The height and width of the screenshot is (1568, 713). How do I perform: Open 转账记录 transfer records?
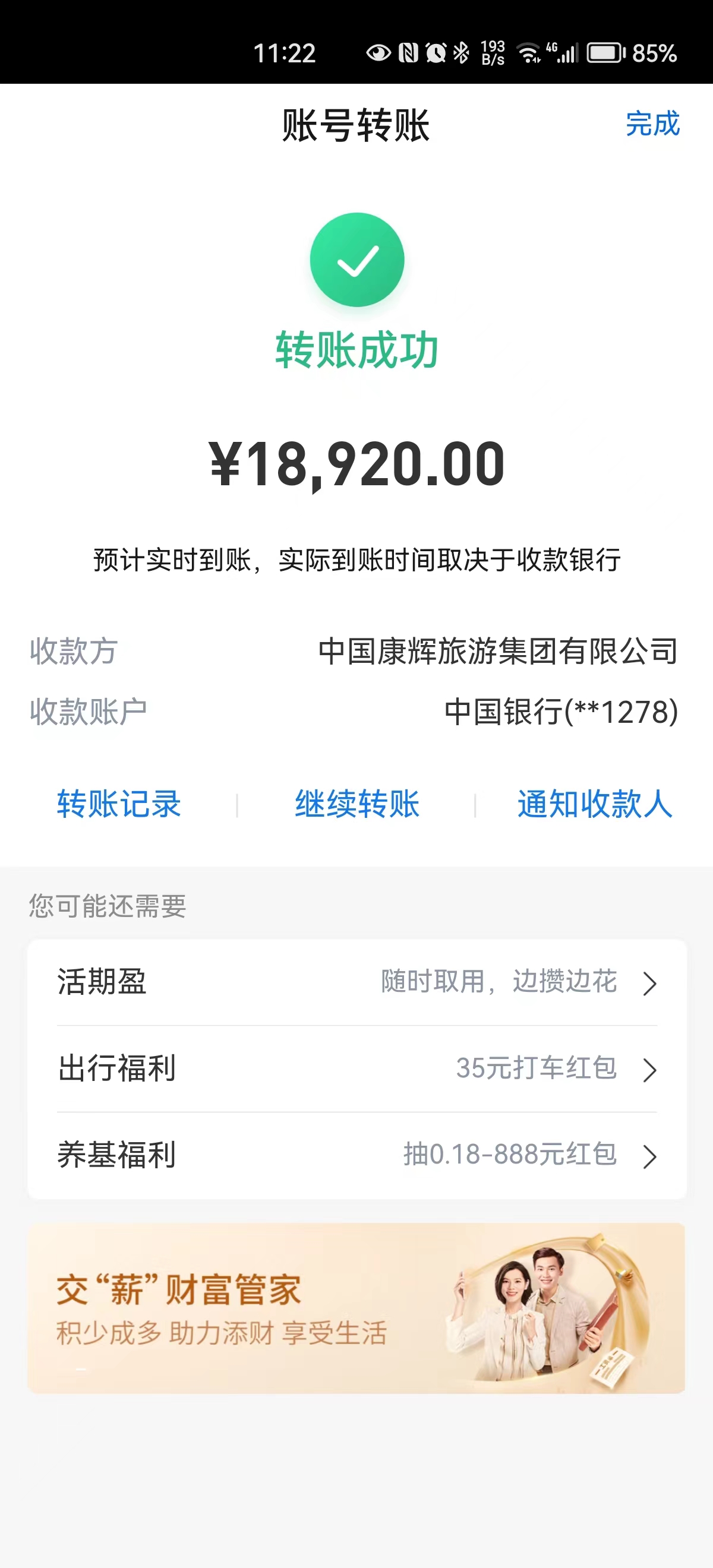point(119,804)
